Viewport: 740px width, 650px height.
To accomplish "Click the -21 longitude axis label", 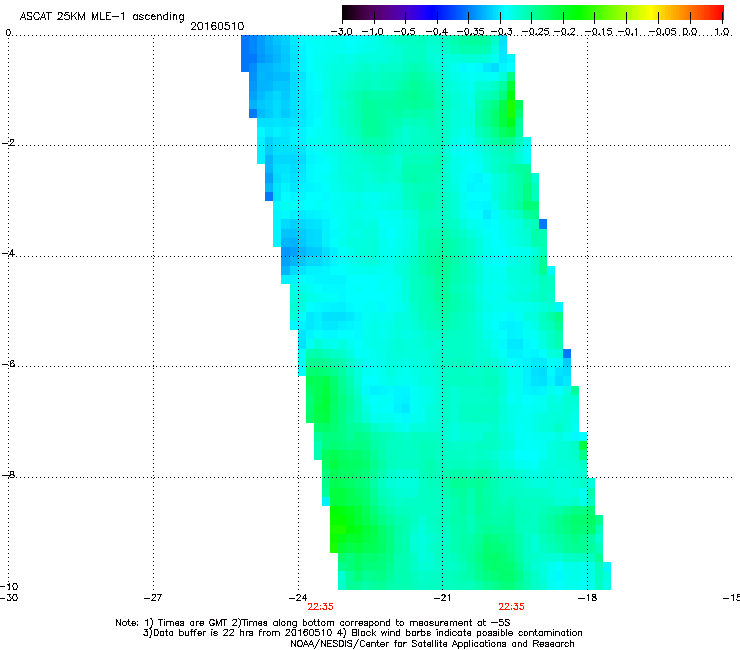I will click(x=442, y=597).
